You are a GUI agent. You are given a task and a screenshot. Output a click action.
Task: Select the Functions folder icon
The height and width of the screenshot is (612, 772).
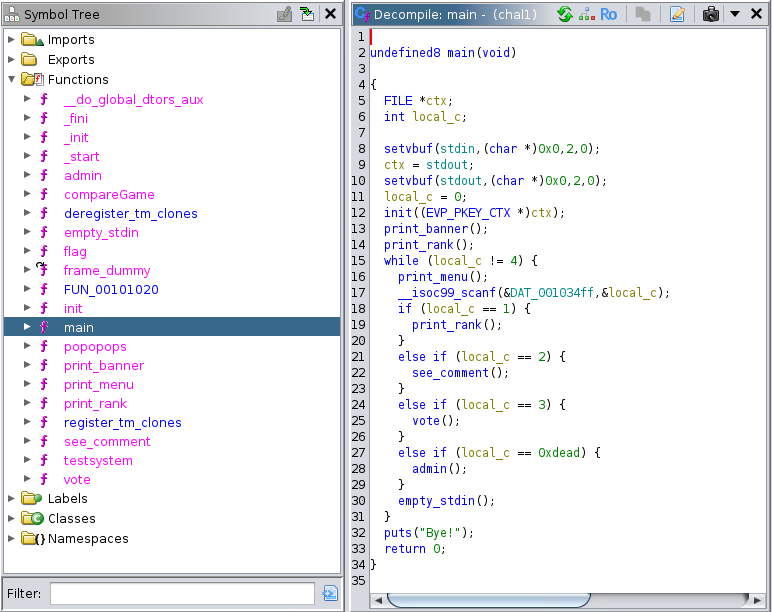32,79
